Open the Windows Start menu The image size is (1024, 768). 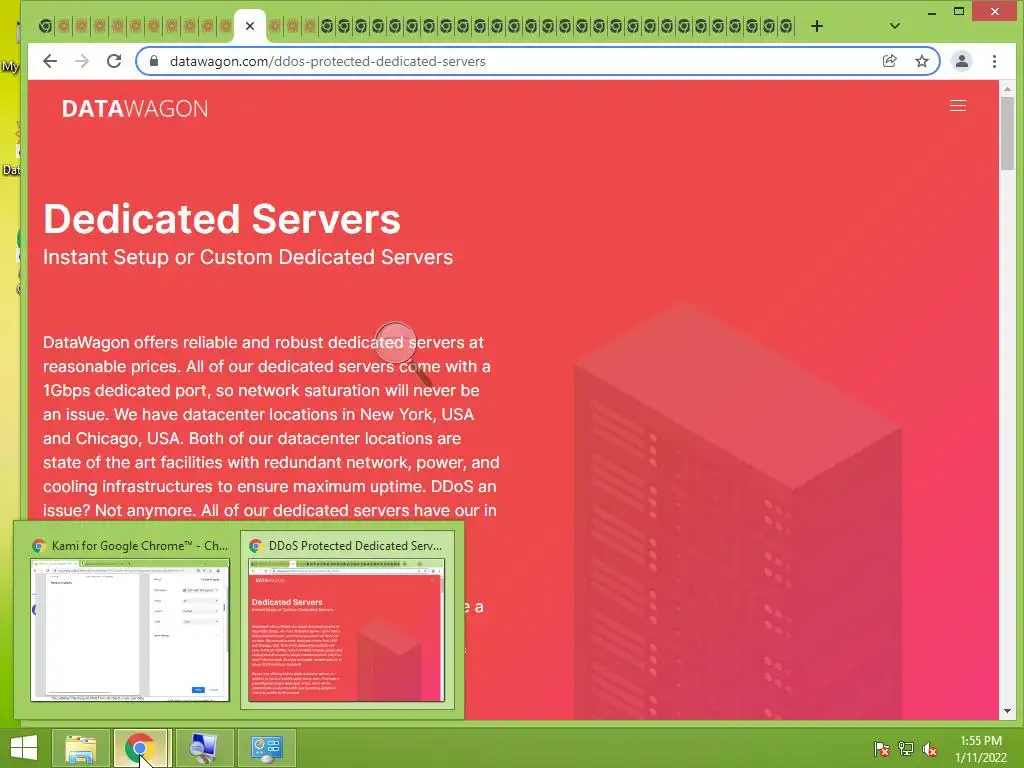tap(24, 748)
